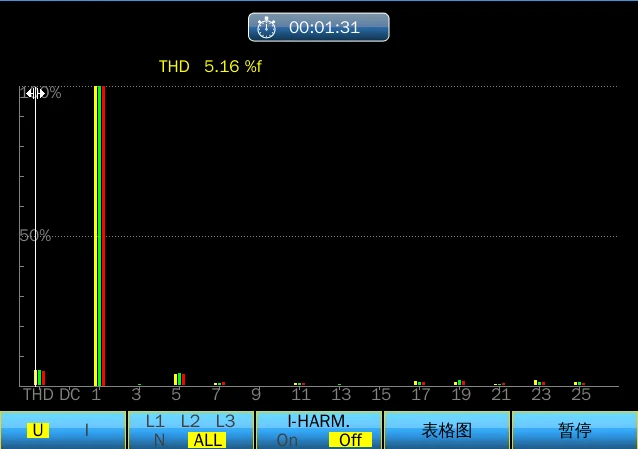Viewport: 638px width, 449px height.
Task: Click the 50% axis label
Action: point(35,235)
